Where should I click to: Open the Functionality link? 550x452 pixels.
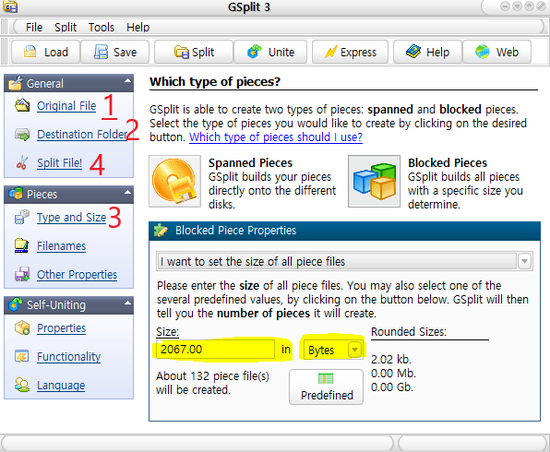pos(69,357)
